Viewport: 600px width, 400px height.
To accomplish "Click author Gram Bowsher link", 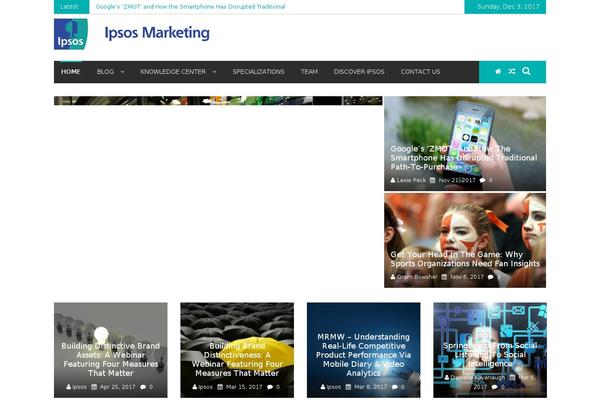I will (x=417, y=276).
